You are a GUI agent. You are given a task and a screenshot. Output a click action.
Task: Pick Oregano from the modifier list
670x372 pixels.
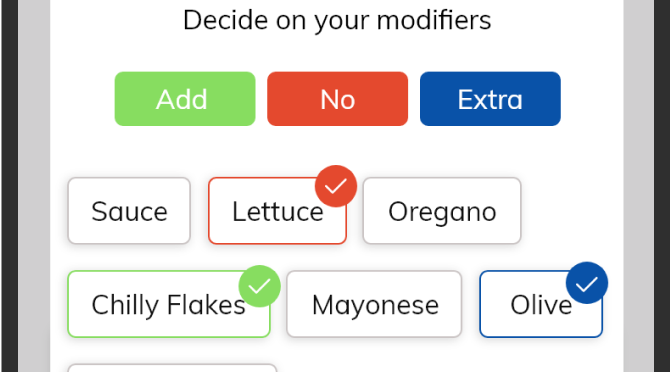click(x=442, y=211)
